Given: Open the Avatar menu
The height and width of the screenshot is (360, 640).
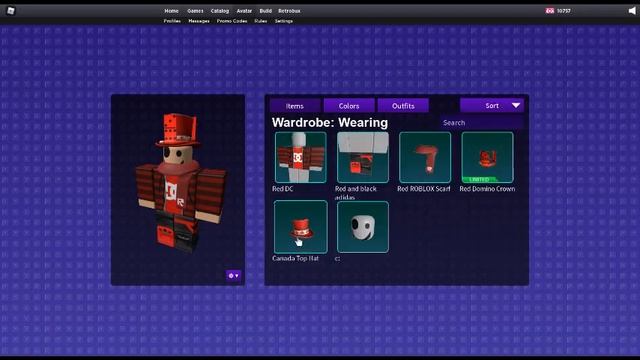Looking at the screenshot, I should tap(244, 11).
